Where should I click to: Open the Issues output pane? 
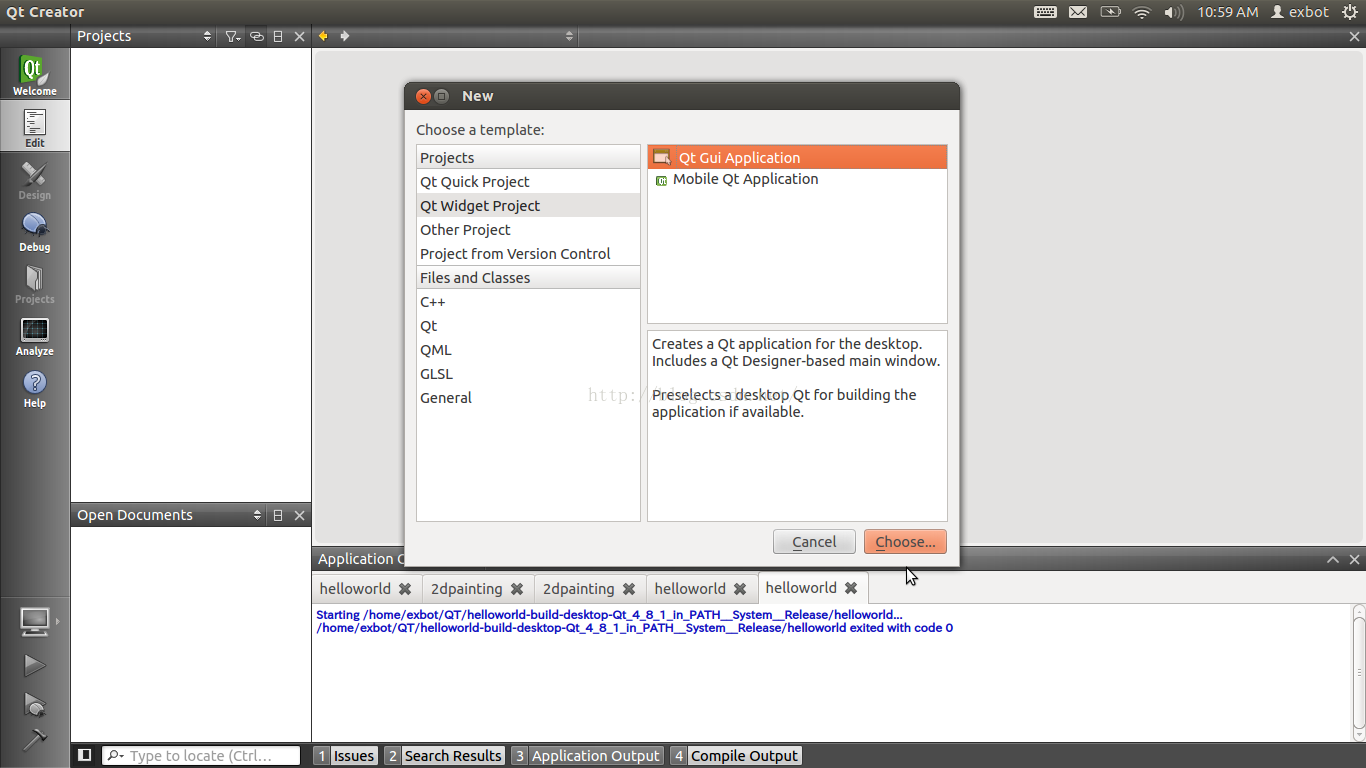[x=345, y=756]
